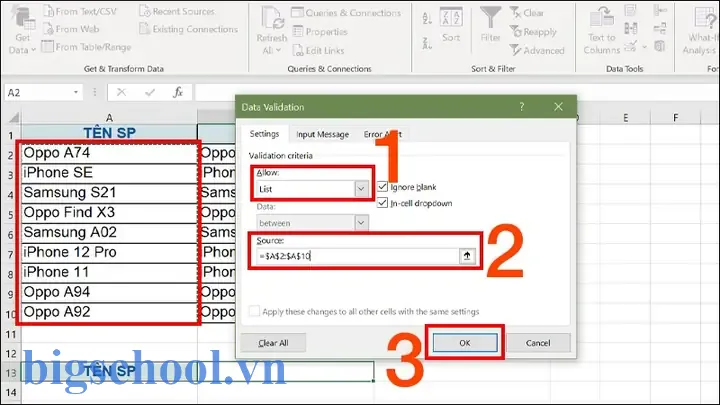
Task: Open the Get Data menu
Action: click(x=22, y=31)
